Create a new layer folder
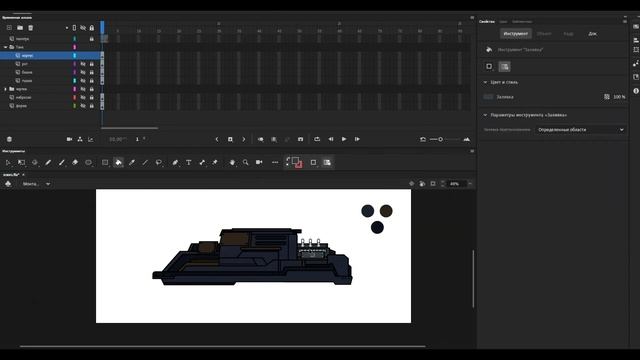Image resolution: width=640 pixels, height=360 pixels. click(x=20, y=28)
